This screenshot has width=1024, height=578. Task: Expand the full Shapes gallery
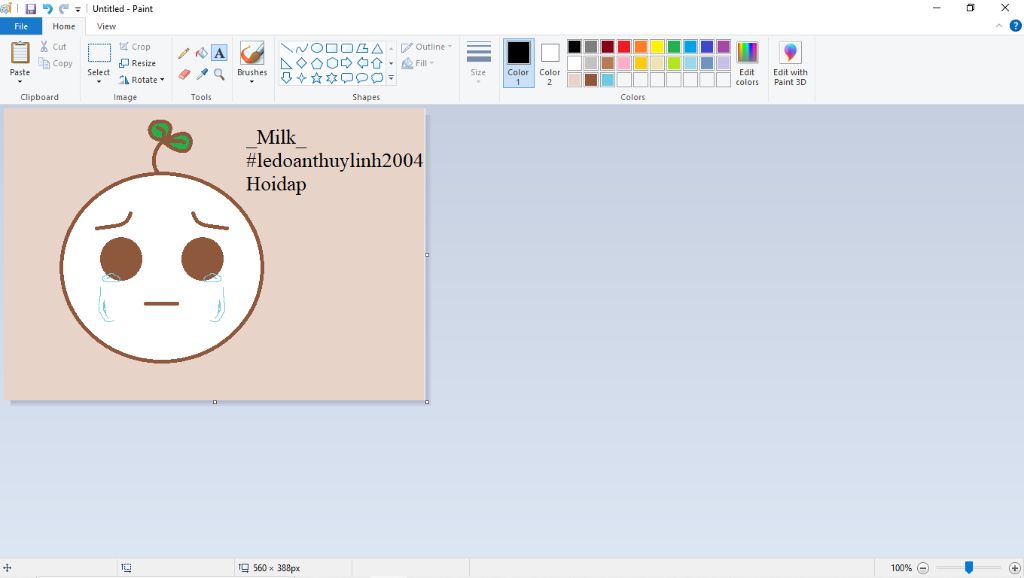pos(391,78)
